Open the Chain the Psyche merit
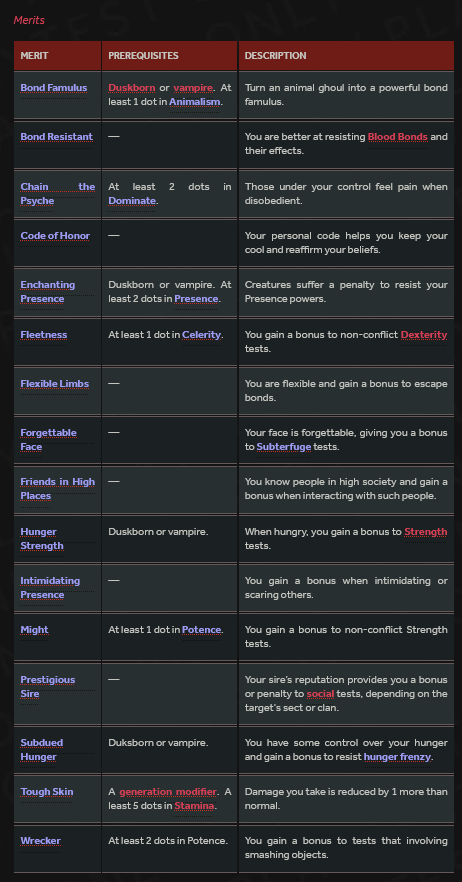The width and height of the screenshot is (462, 882). pos(57,194)
